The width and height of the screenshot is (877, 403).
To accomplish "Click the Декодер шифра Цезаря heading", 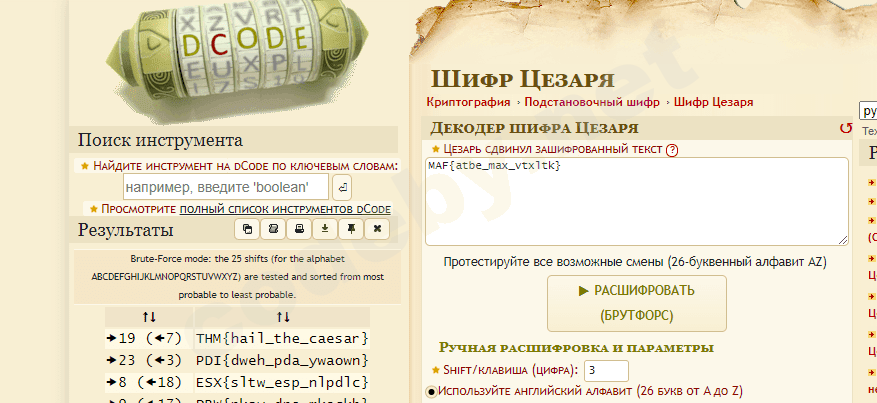I will (534, 128).
